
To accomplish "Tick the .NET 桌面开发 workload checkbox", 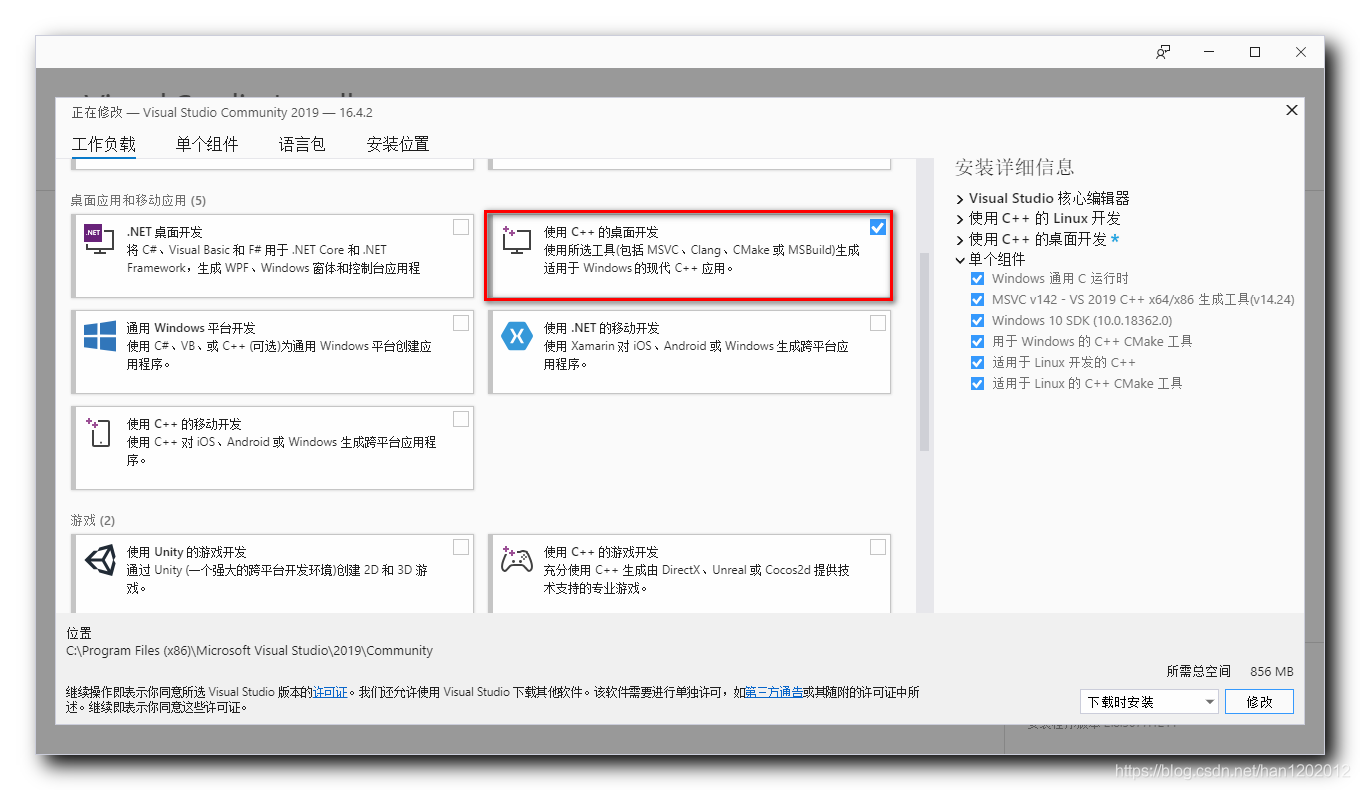I will click(x=460, y=227).
